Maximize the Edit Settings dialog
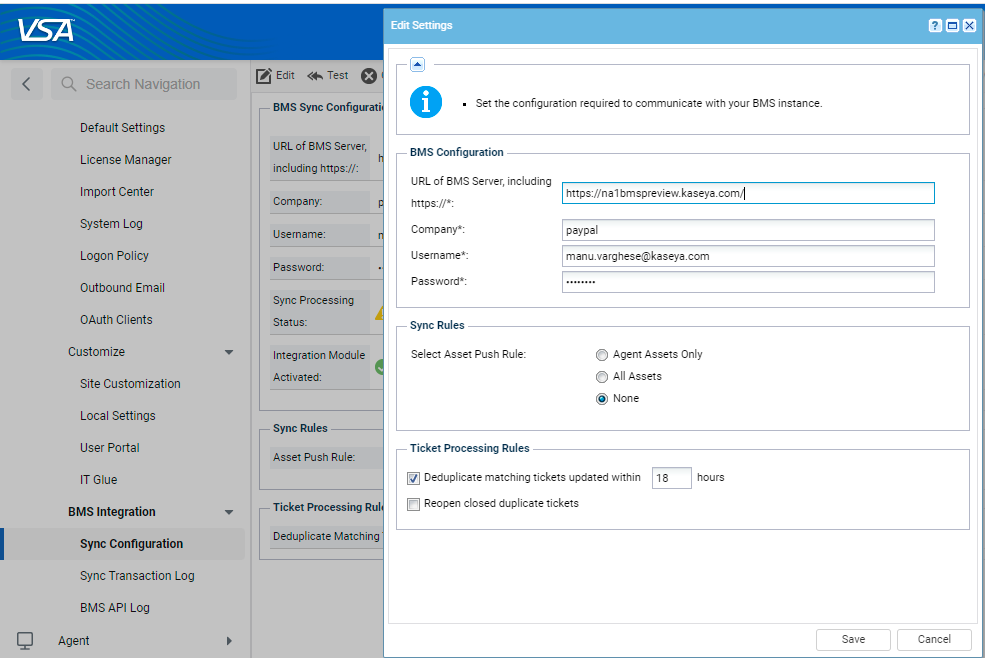 point(952,25)
